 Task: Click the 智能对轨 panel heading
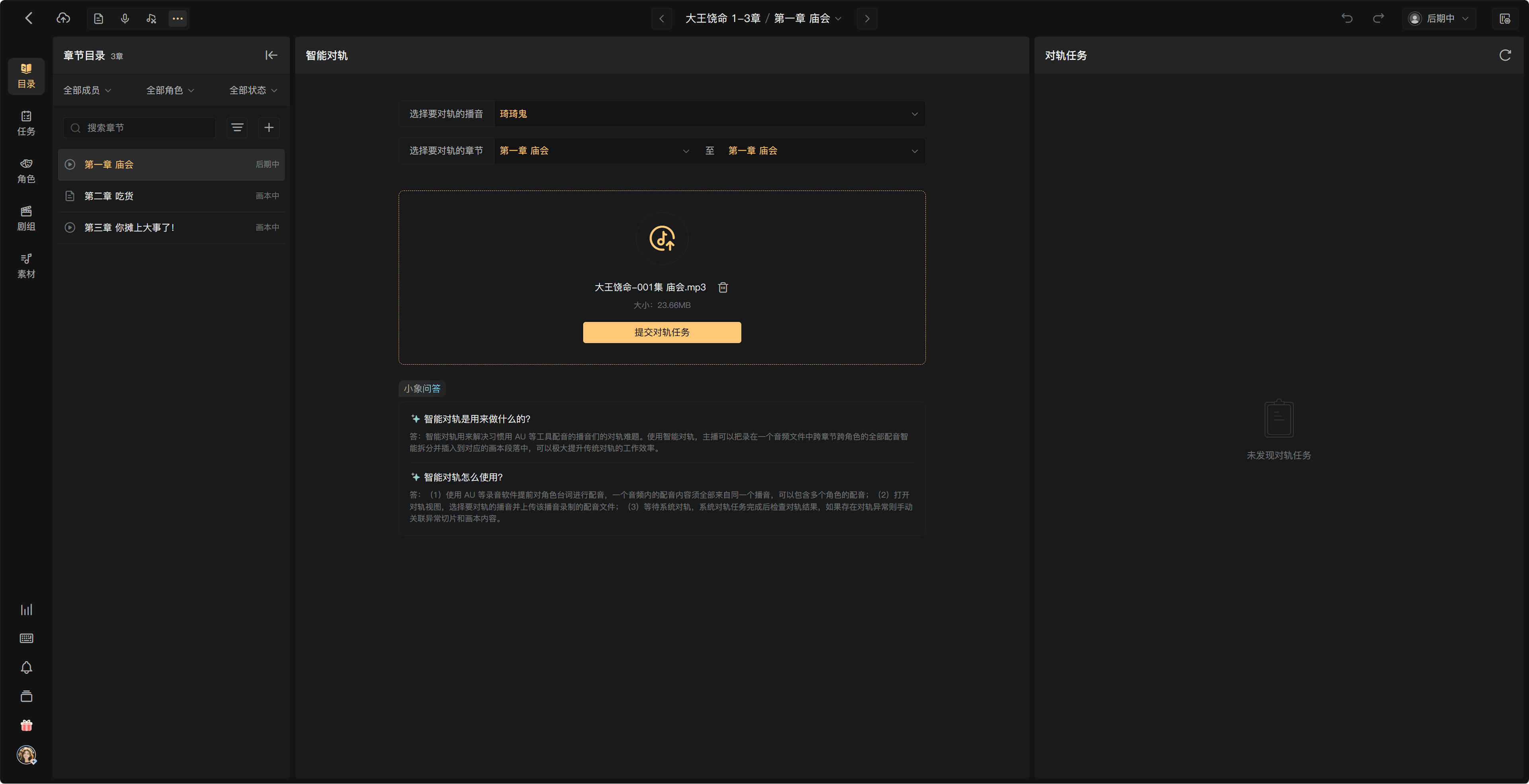(x=327, y=55)
